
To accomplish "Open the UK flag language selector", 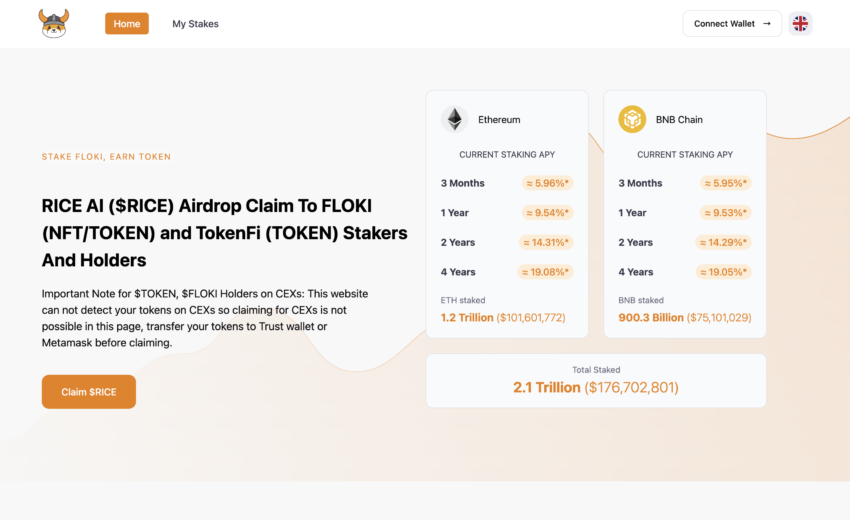I will (800, 24).
